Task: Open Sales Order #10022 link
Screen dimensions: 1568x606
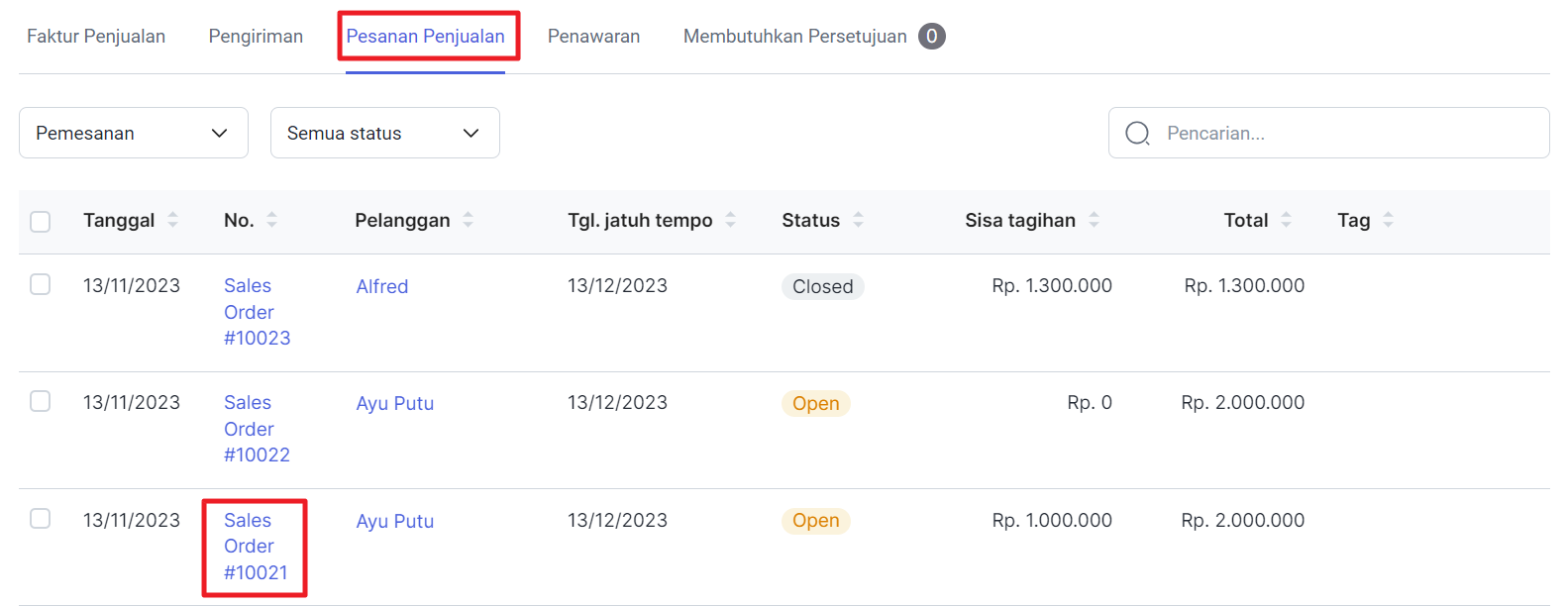Action: (x=258, y=429)
